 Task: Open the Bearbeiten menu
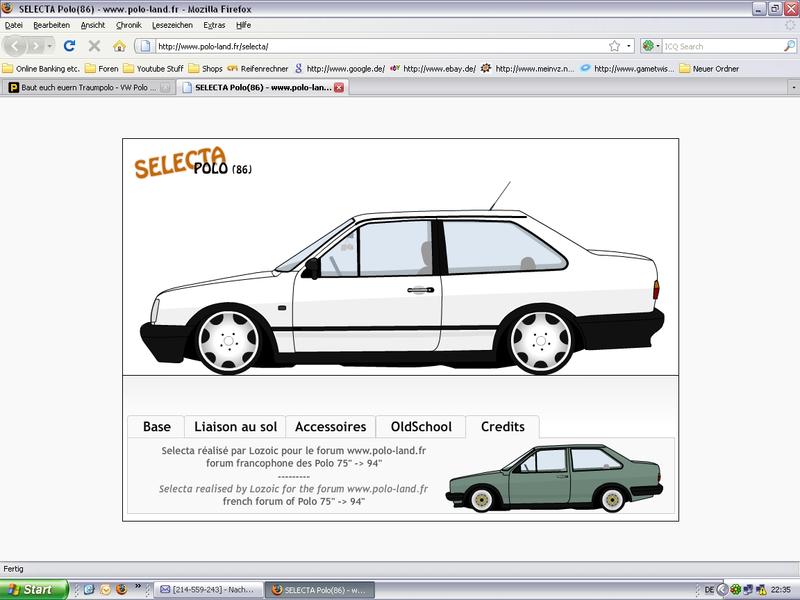tap(52, 25)
